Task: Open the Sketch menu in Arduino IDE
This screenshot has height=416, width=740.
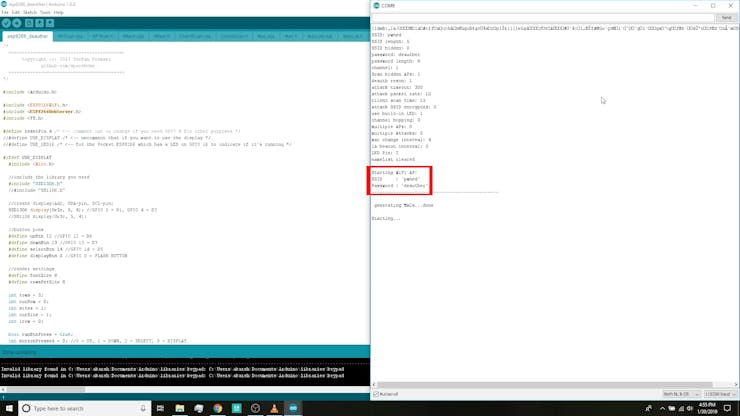Action: point(30,12)
